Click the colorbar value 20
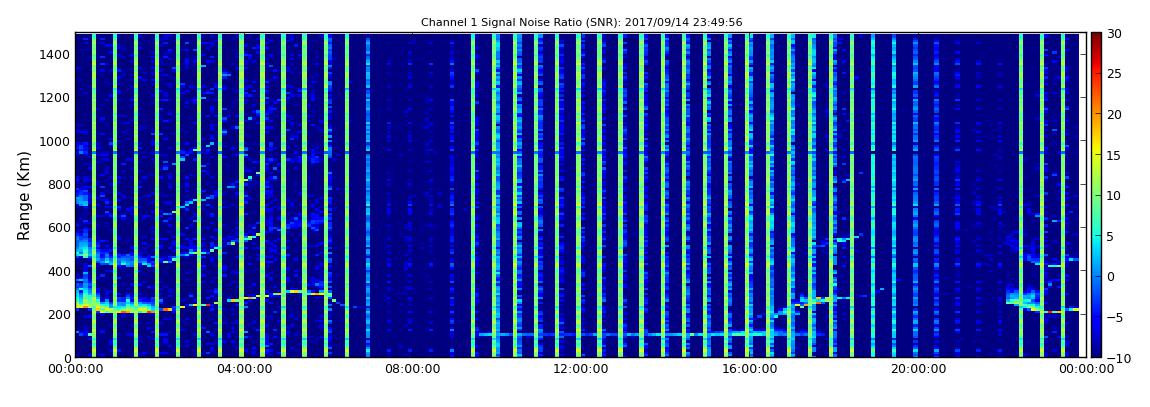The width and height of the screenshot is (1150, 407). point(1114,114)
